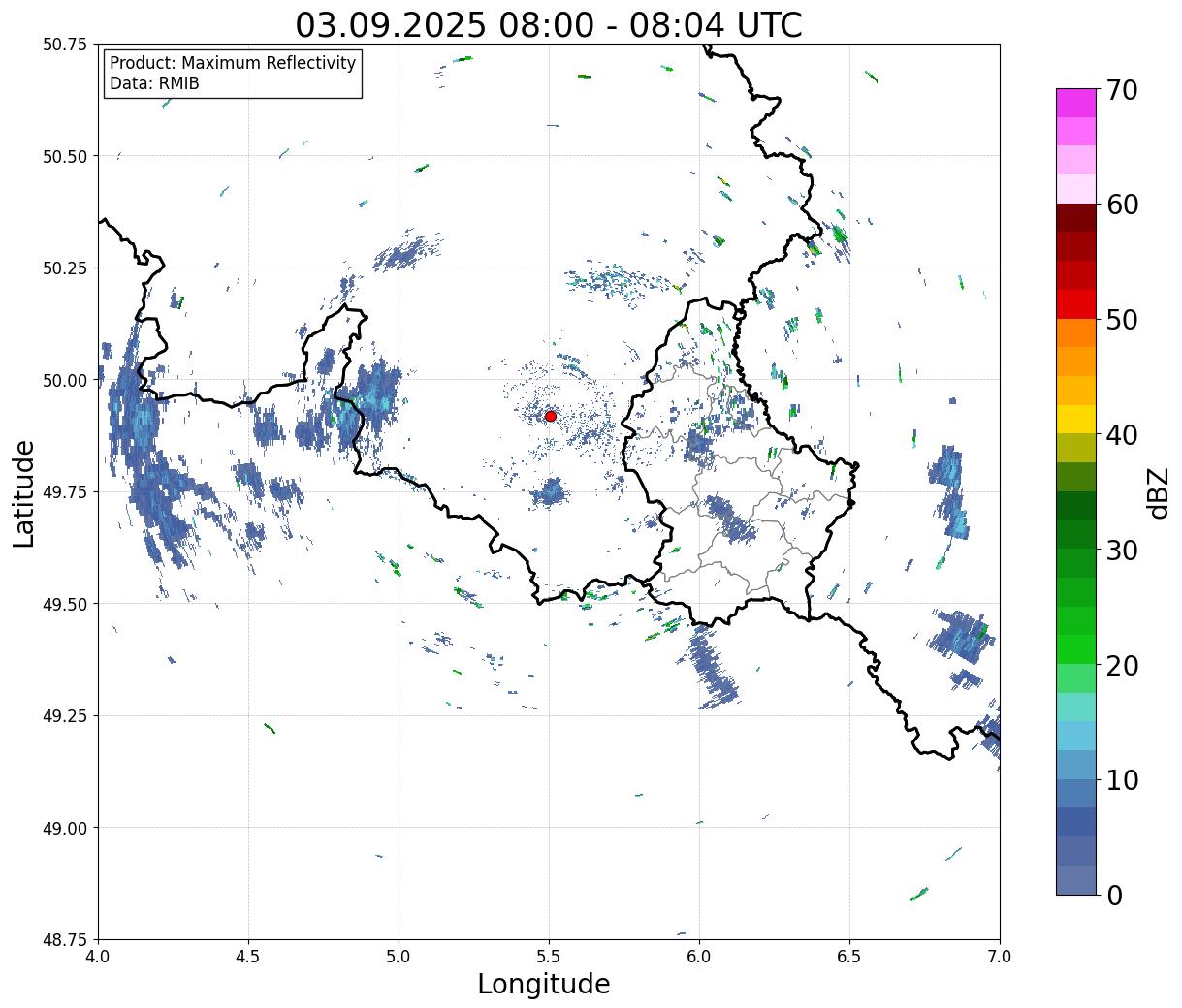This screenshot has width=1182, height=1008.
Task: Click the longitude tick label 4.5
Action: 248,957
